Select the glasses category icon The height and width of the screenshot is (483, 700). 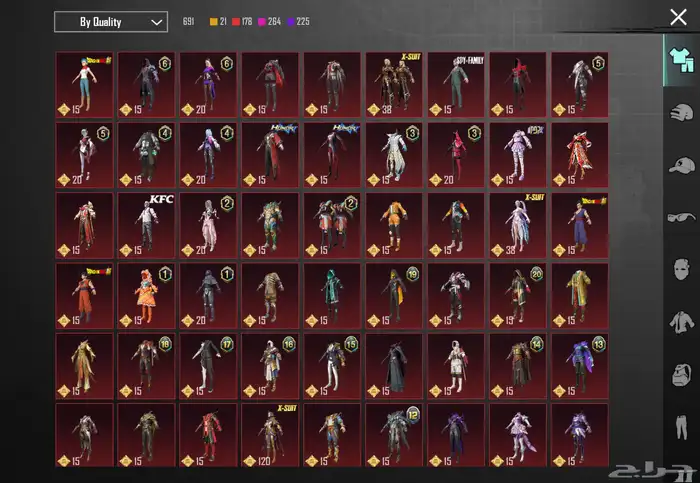(681, 218)
